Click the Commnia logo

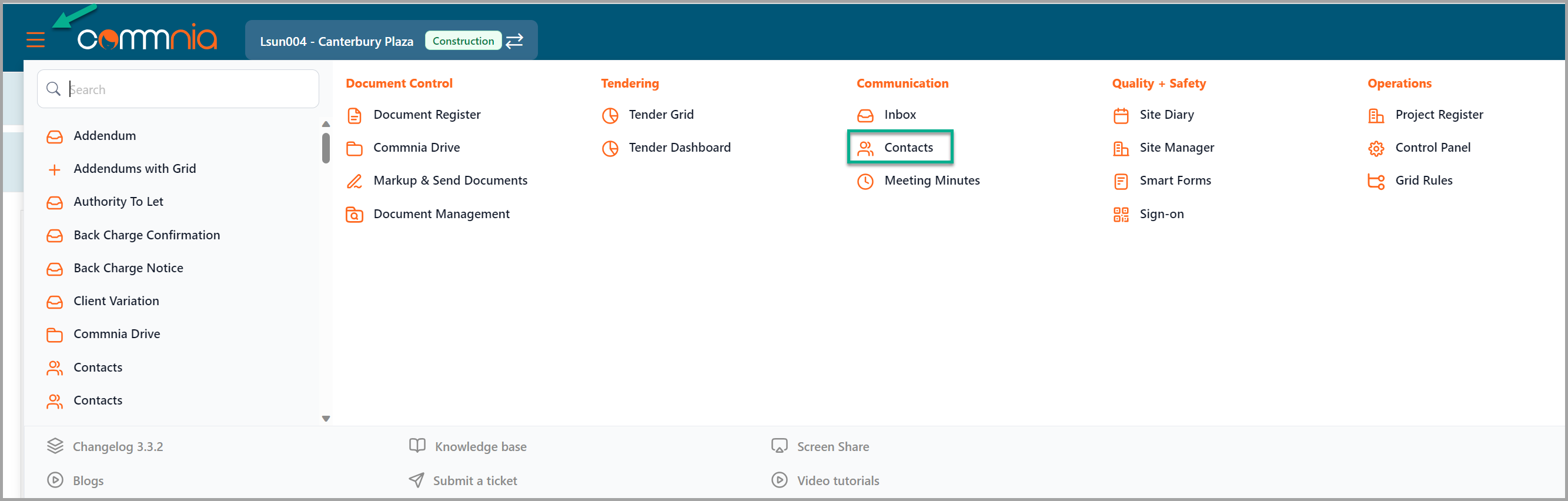pyautogui.click(x=147, y=38)
